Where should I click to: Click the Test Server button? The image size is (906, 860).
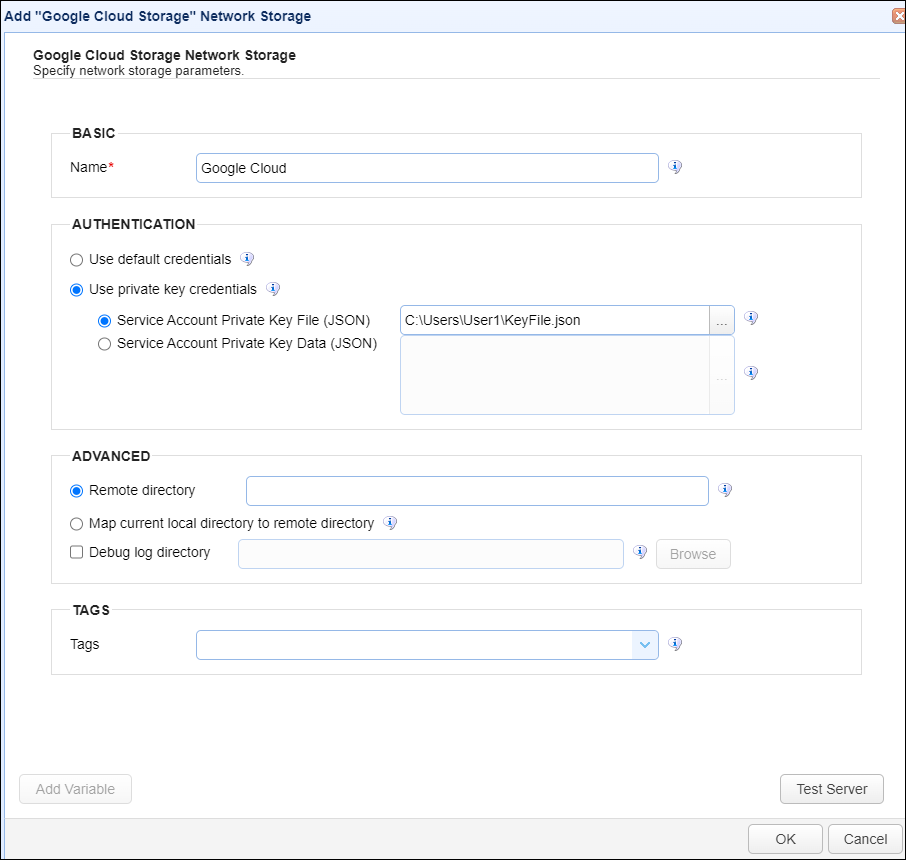coord(831,789)
